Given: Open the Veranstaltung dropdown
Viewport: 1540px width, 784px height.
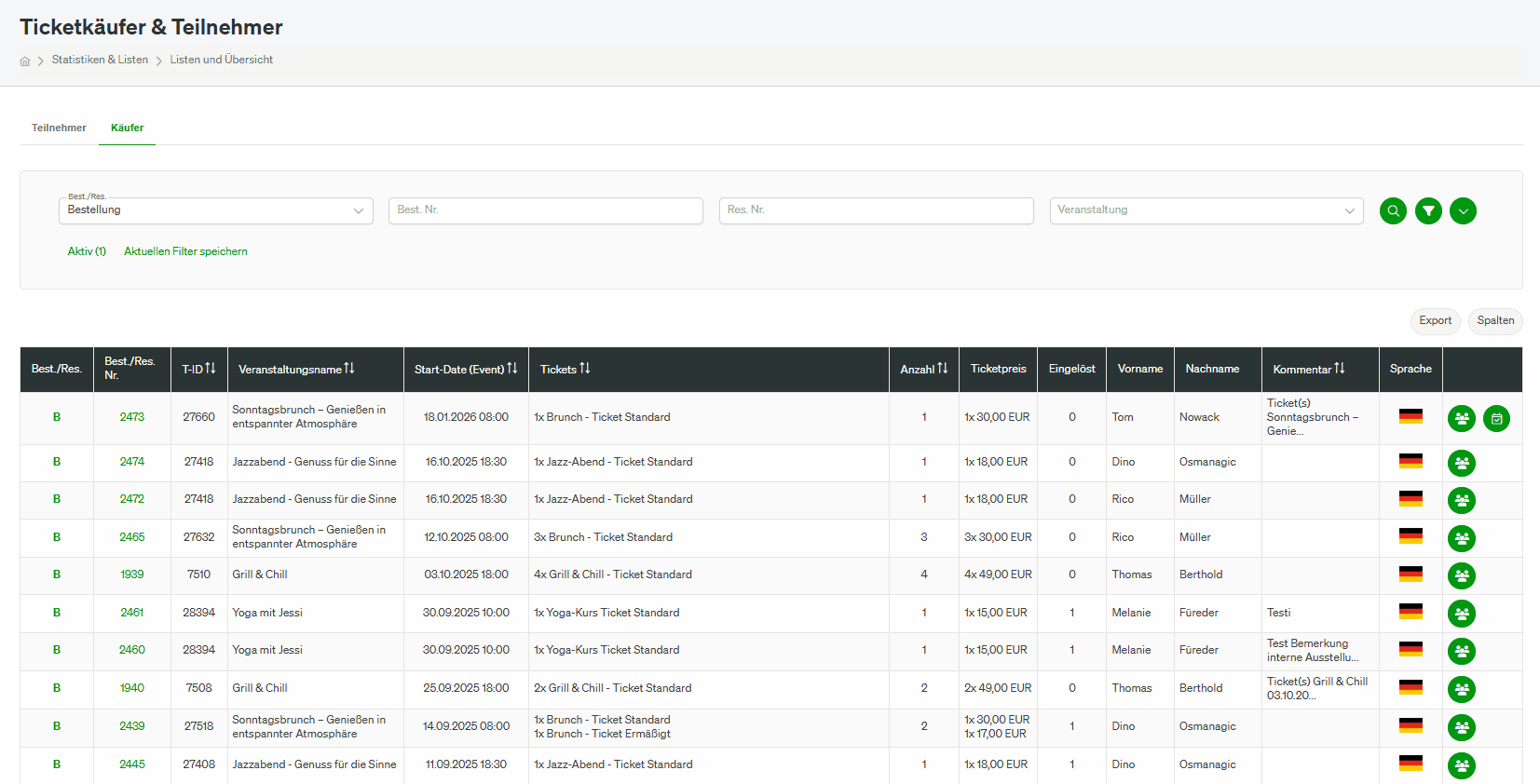Looking at the screenshot, I should tap(1206, 210).
